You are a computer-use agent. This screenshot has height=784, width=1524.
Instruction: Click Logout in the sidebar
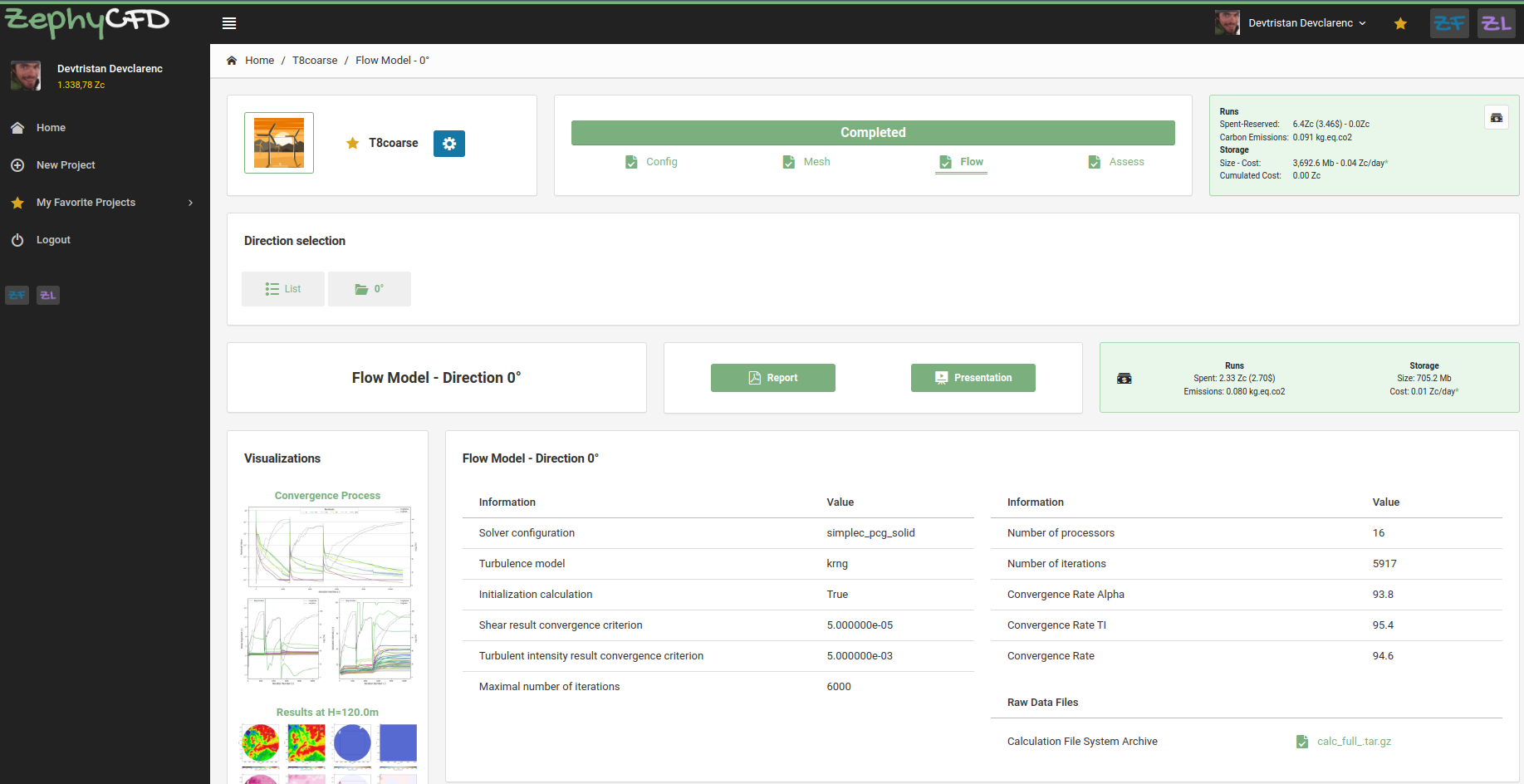coord(53,240)
